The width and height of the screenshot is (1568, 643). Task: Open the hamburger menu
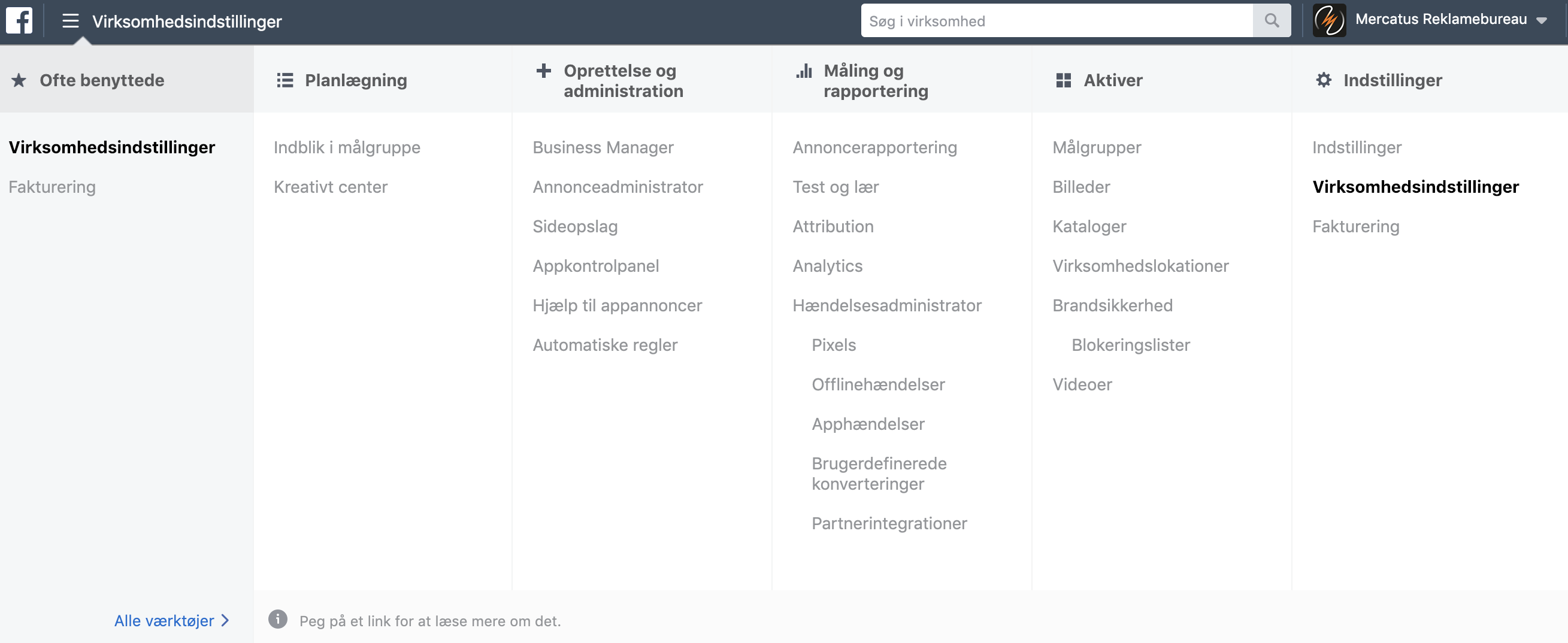click(x=70, y=20)
